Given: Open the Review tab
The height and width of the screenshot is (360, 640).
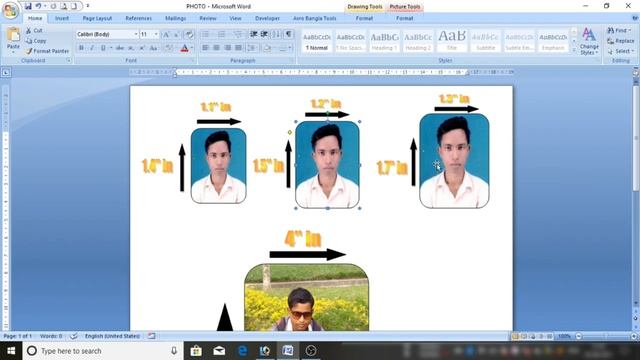Looking at the screenshot, I should [208, 18].
